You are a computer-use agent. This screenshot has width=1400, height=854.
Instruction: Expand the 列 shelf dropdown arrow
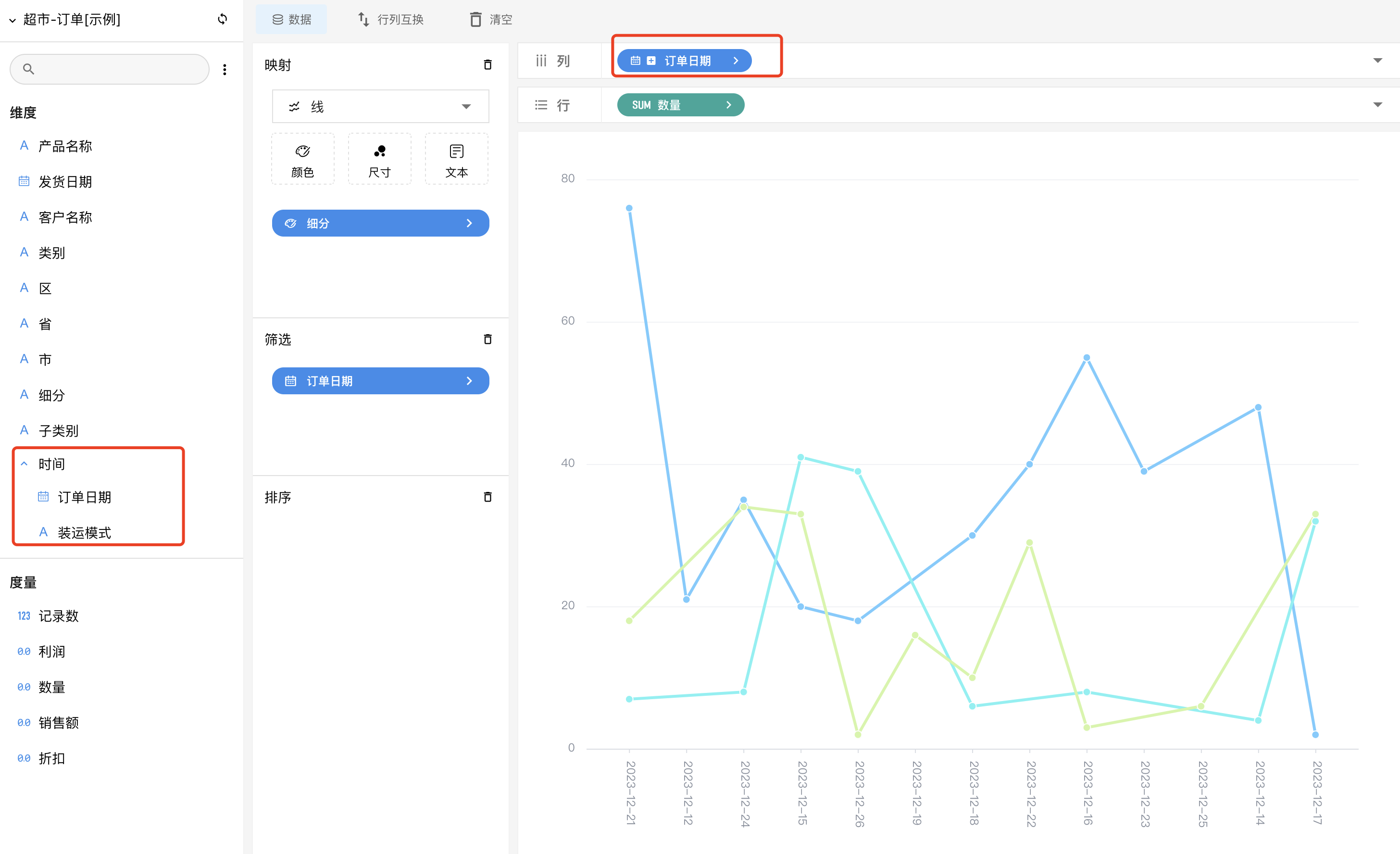[x=1377, y=61]
